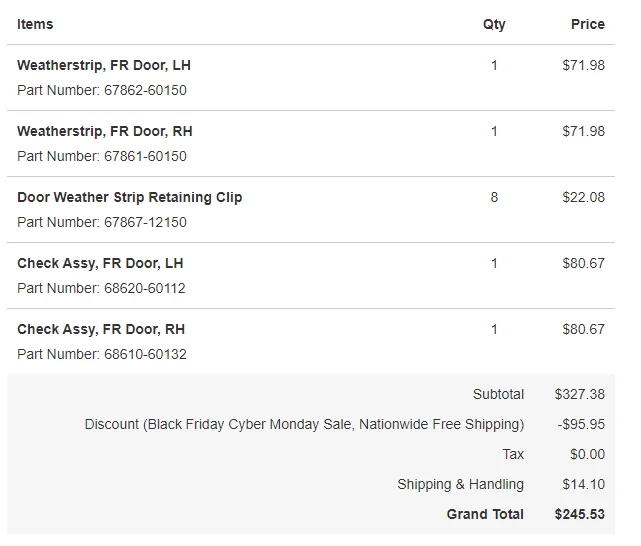641x546 pixels.
Task: Click the Grand Total amount $245.53
Action: pyautogui.click(x=579, y=514)
